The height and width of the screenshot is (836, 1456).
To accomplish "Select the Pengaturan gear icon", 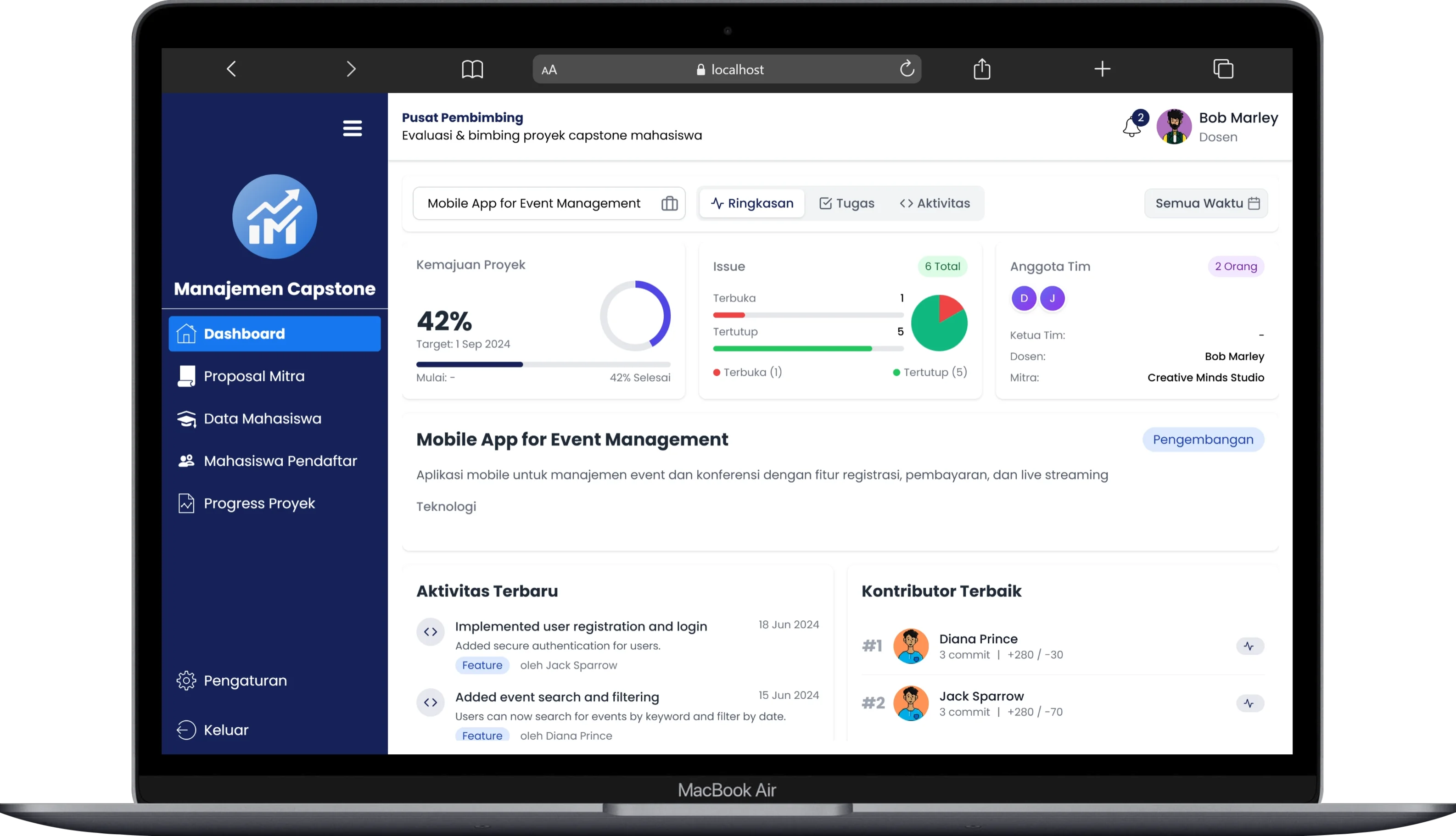I will coord(185,680).
